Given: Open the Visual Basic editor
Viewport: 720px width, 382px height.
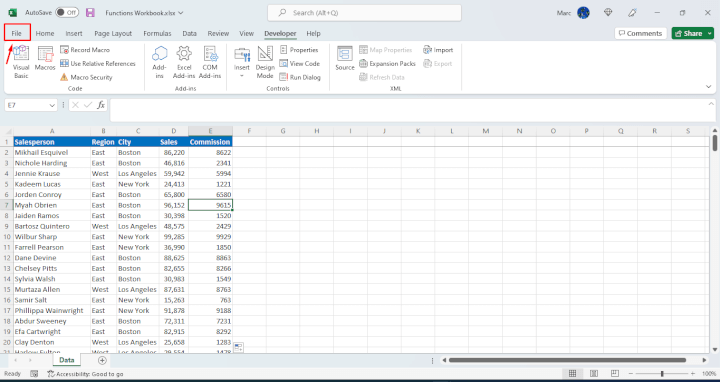Looking at the screenshot, I should pyautogui.click(x=21, y=62).
